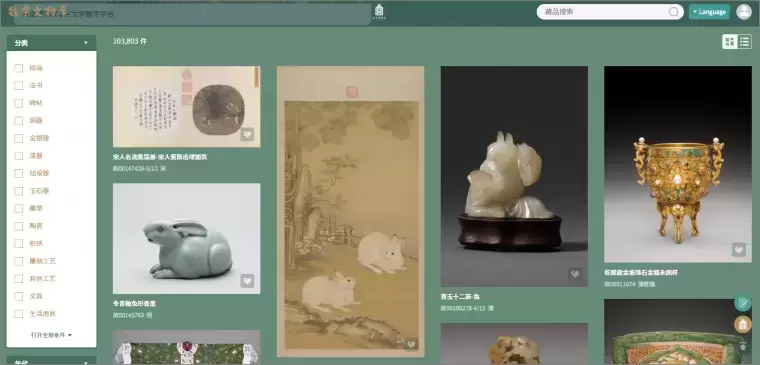Open the partially visible green ceramic bowl thumbnail
Screen dimensions: 760x365
678,332
